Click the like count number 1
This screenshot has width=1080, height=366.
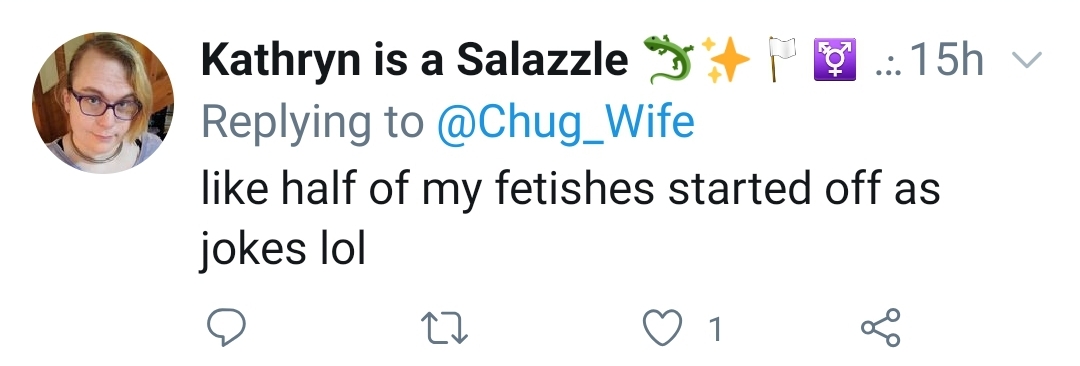click(716, 329)
